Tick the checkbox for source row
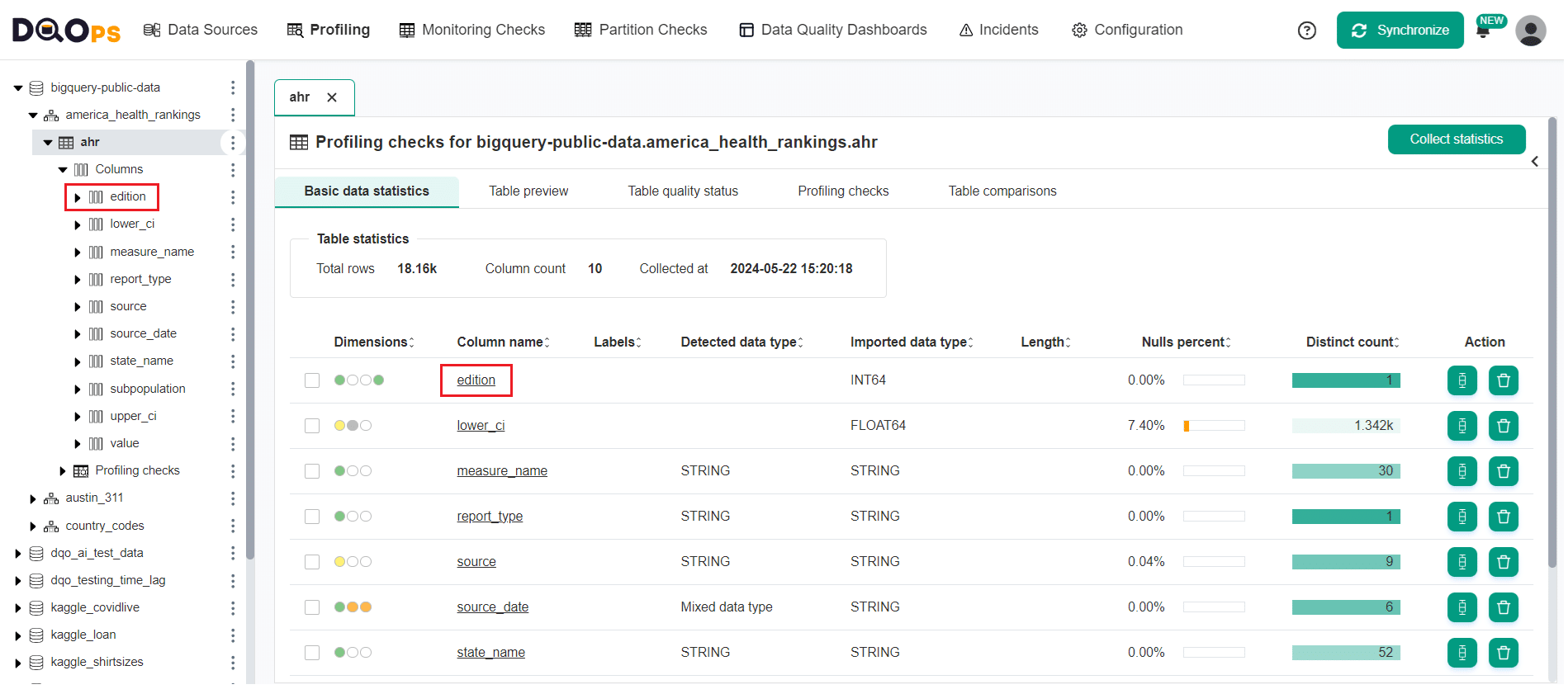Image resolution: width=1568 pixels, height=694 pixels. click(312, 562)
